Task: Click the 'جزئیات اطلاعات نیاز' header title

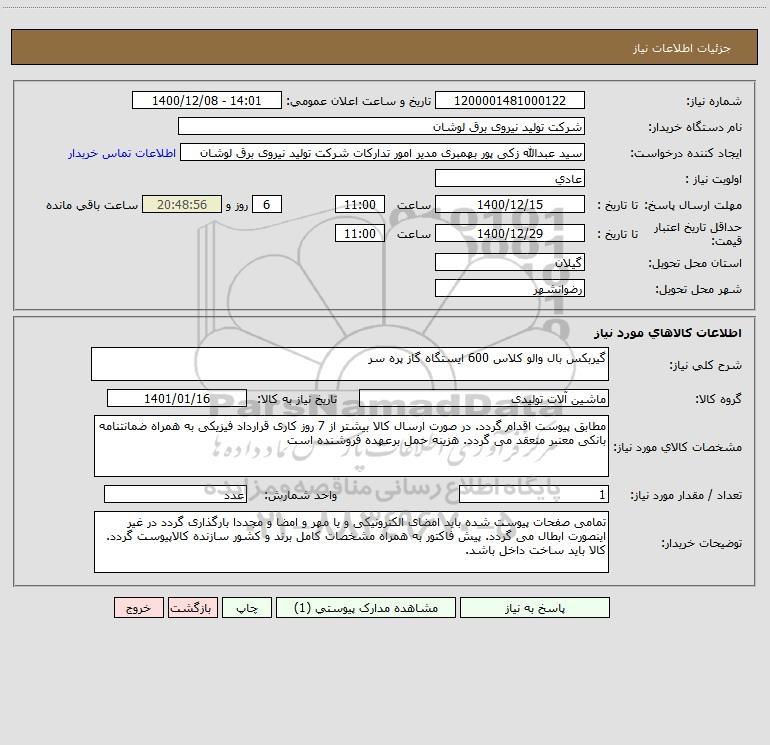Action: tap(682, 48)
